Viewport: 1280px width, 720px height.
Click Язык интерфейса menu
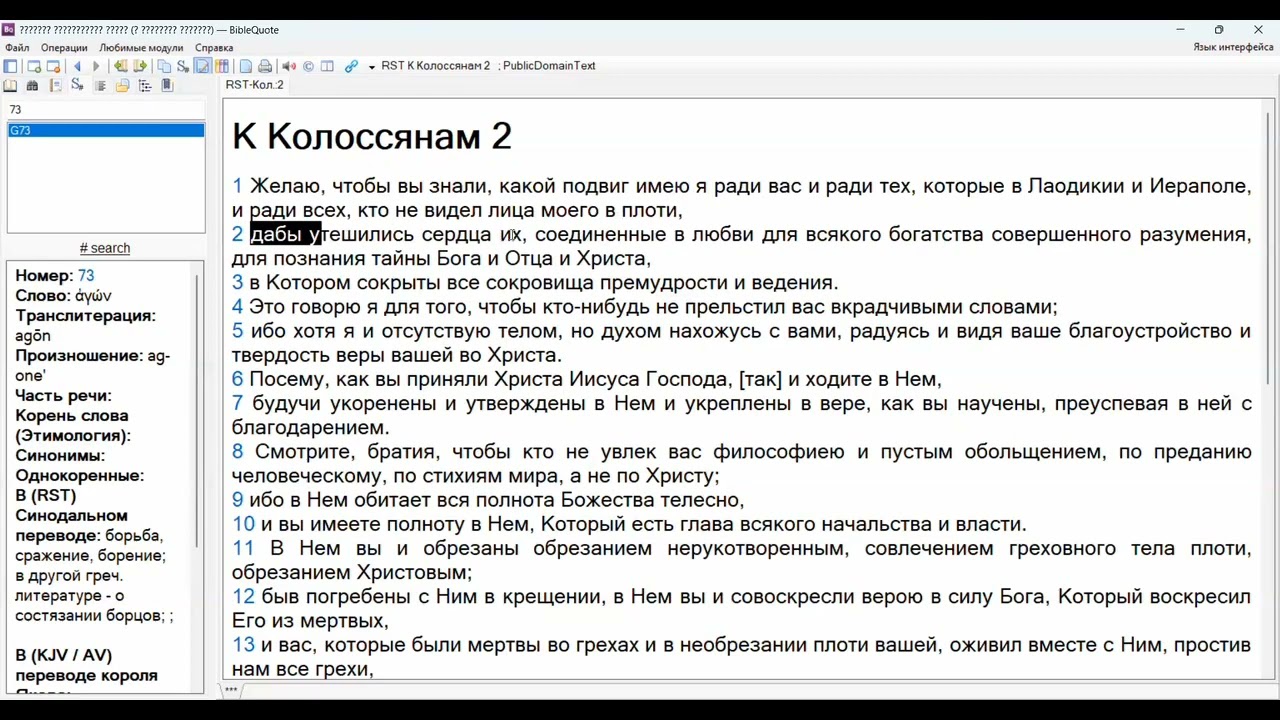(x=1233, y=47)
